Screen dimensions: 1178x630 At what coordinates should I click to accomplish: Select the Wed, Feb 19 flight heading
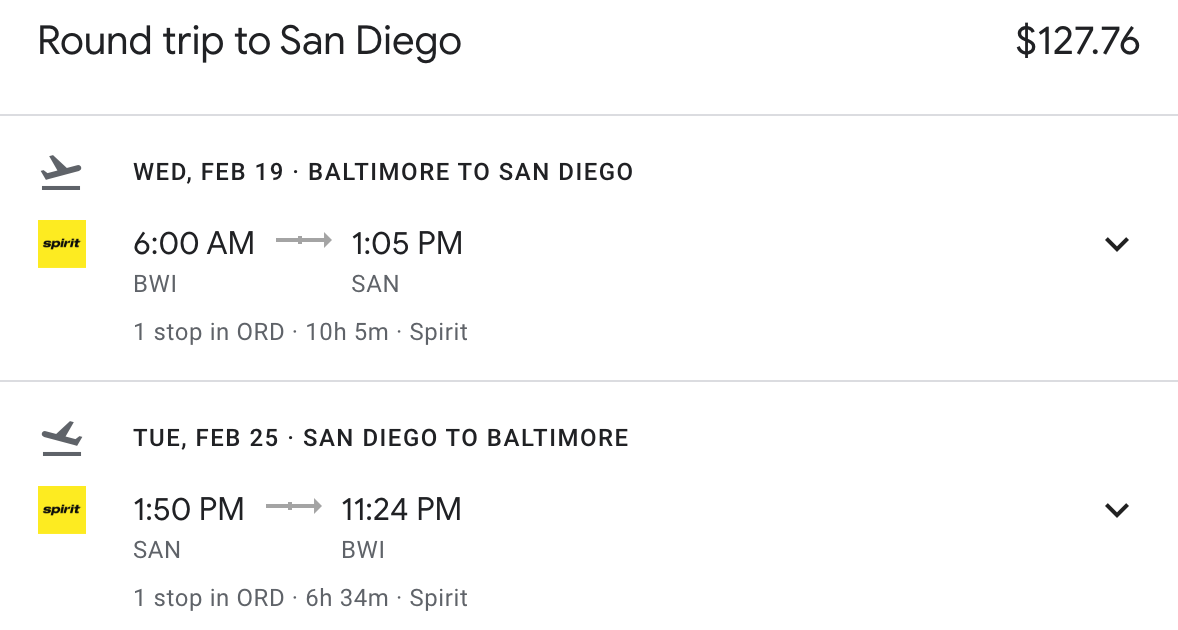tap(383, 173)
